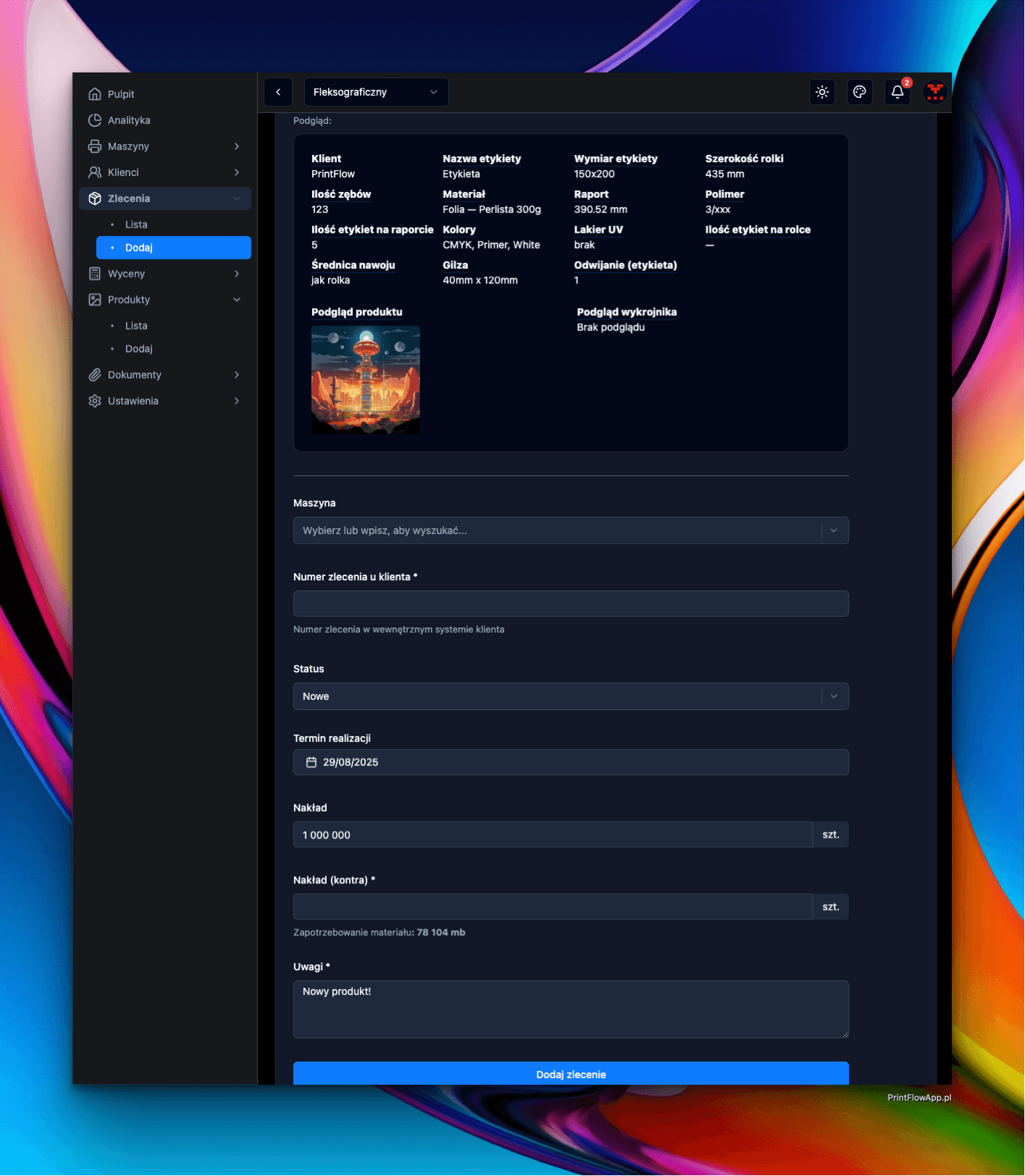Click the calendar icon in Termin realizacji
The width and height of the screenshot is (1025, 1176).
311,762
